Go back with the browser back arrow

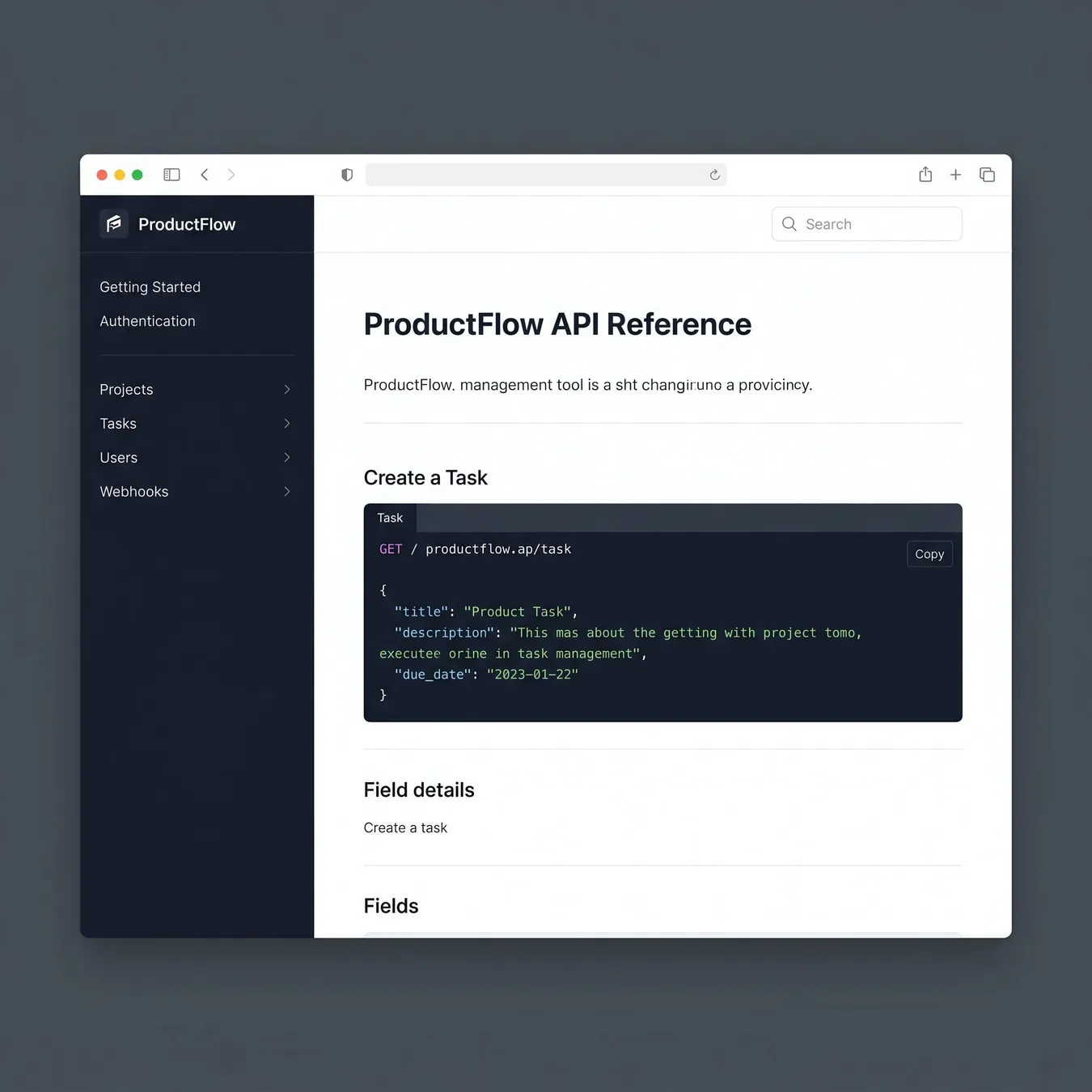(205, 175)
